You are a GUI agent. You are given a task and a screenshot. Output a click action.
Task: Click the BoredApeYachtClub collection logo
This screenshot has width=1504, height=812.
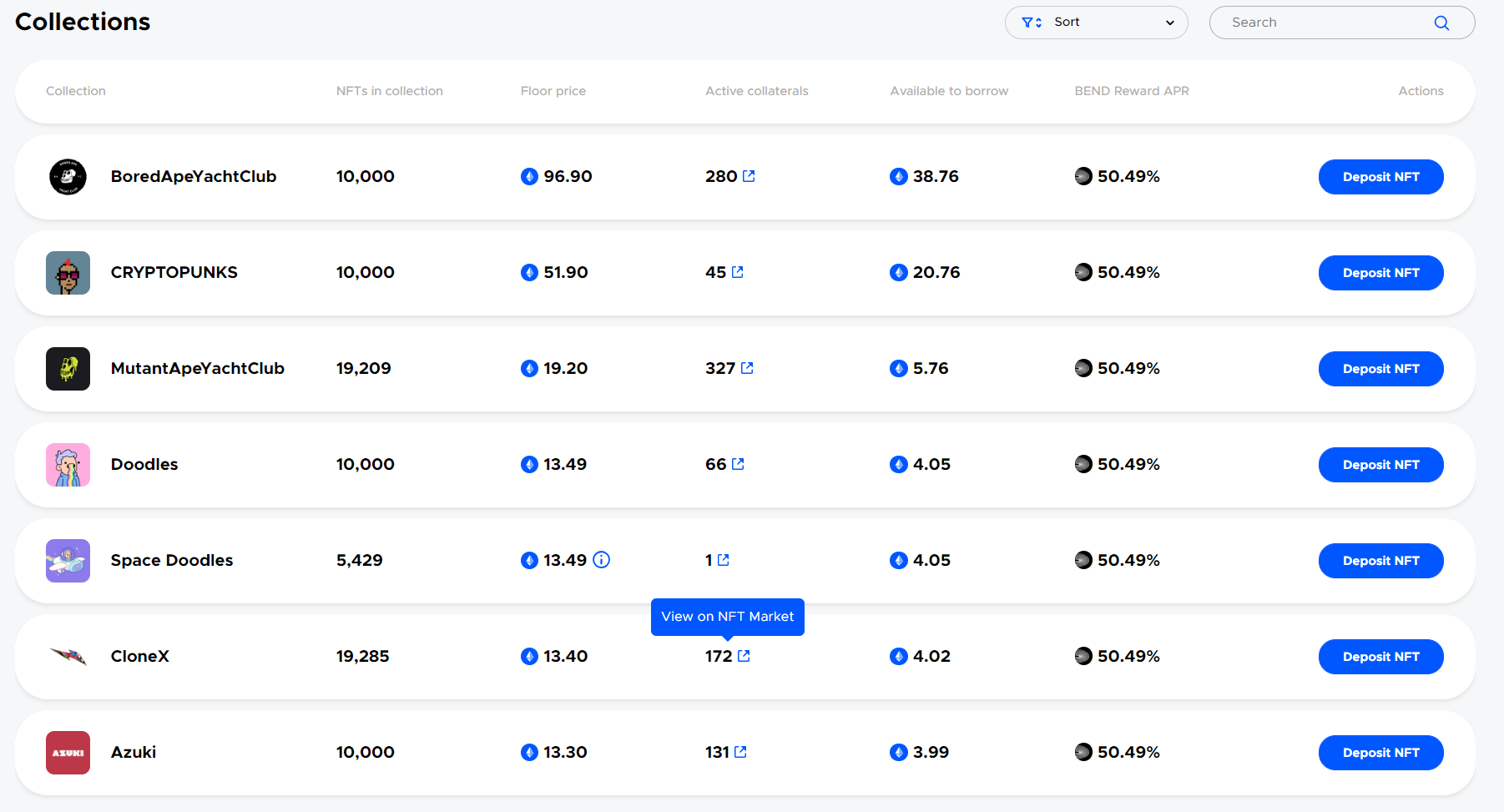68,177
